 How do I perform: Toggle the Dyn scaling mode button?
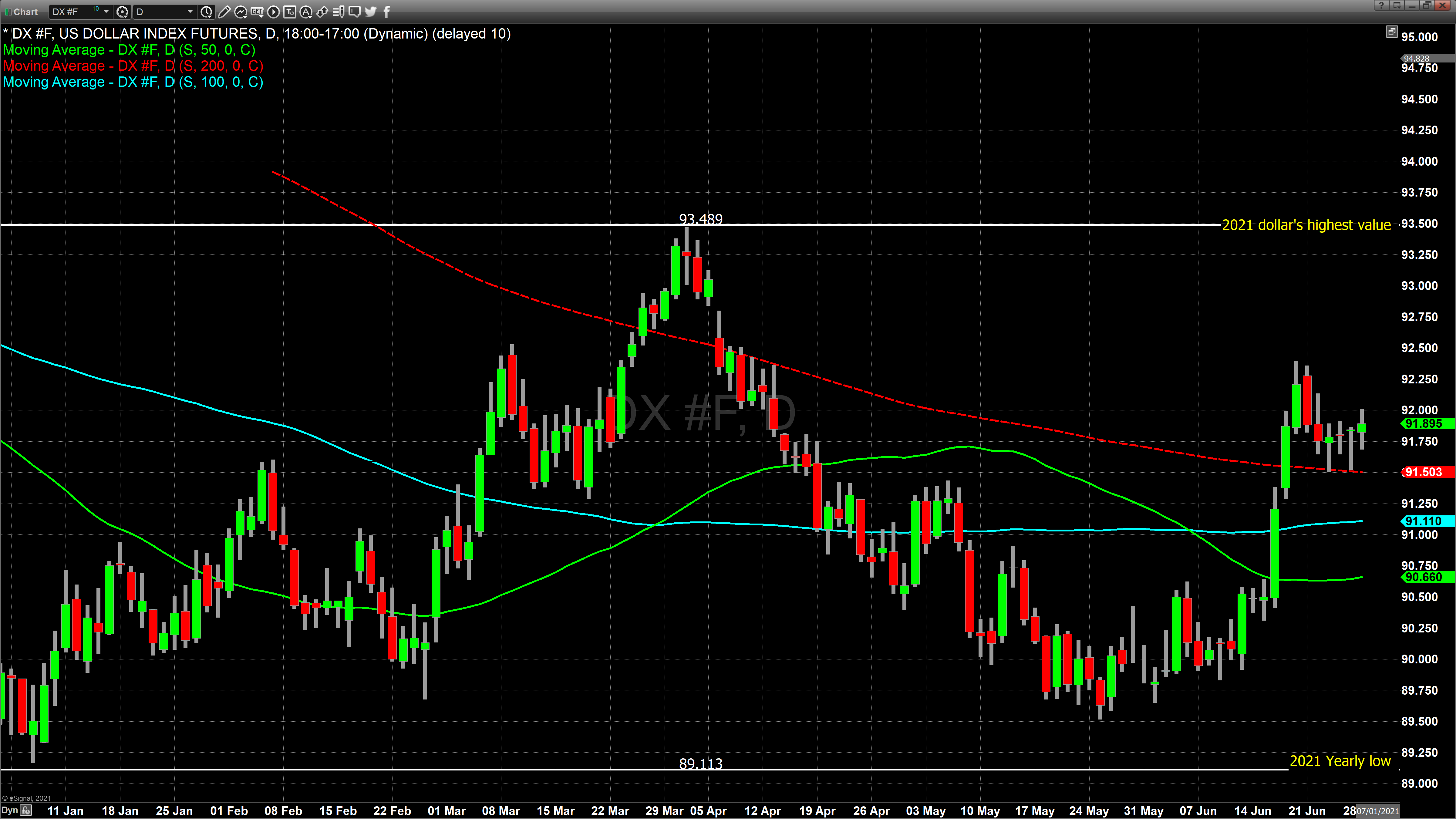(10, 811)
